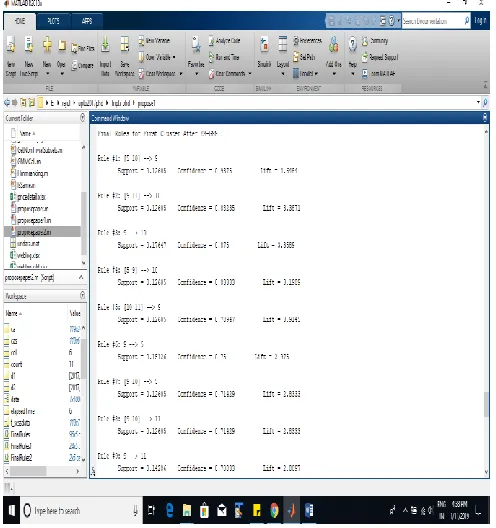Launch Simulink from the ribbon
The width and height of the screenshot is (496, 528).
coord(264,52)
